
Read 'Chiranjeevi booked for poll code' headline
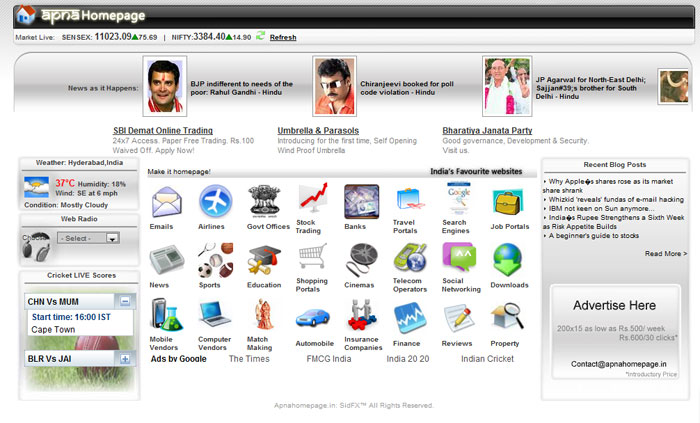click(x=407, y=88)
